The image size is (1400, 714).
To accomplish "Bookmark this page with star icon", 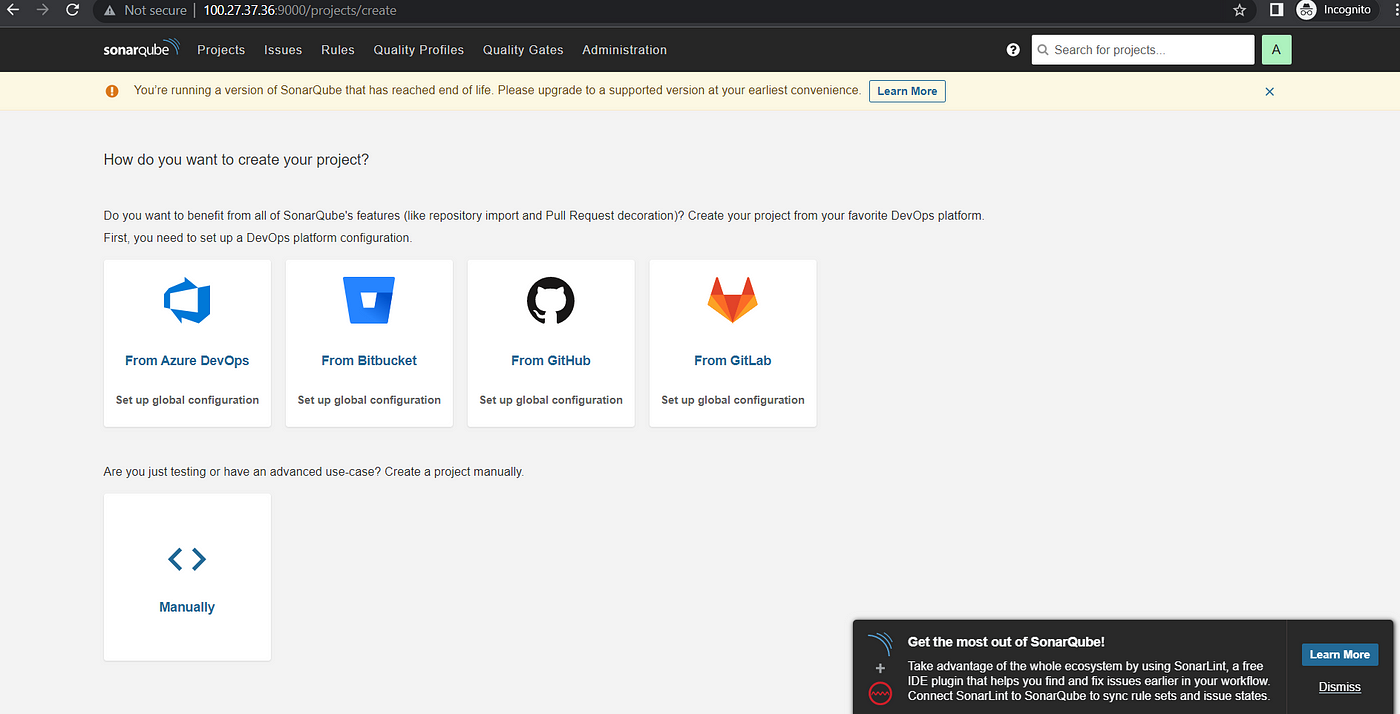I will point(1240,10).
